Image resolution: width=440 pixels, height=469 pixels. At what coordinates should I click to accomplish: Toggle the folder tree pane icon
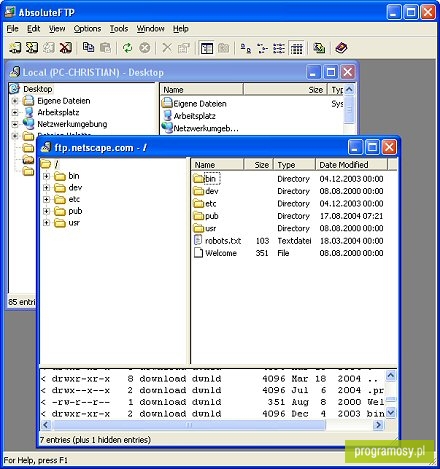[207, 48]
